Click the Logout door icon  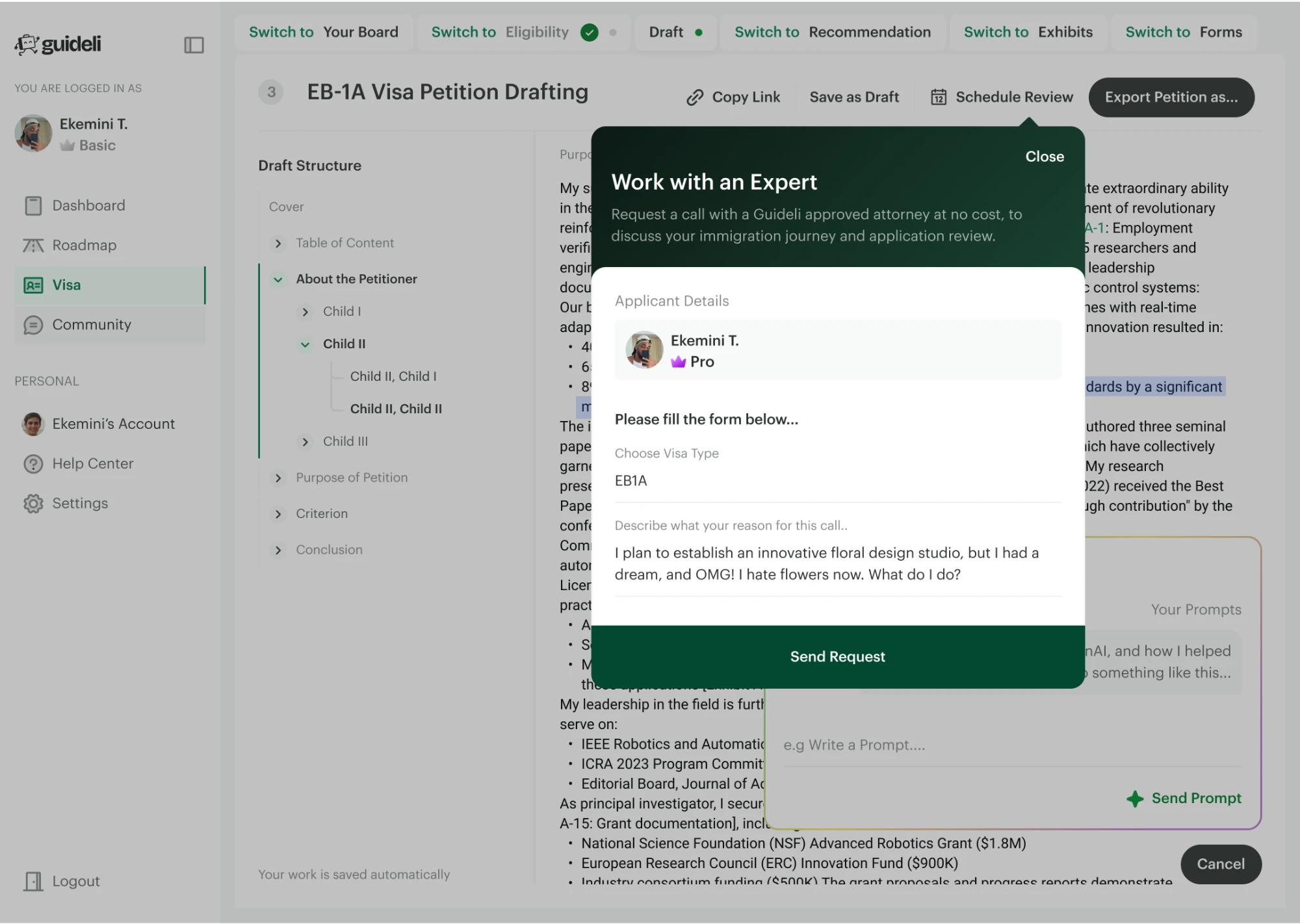tap(33, 881)
